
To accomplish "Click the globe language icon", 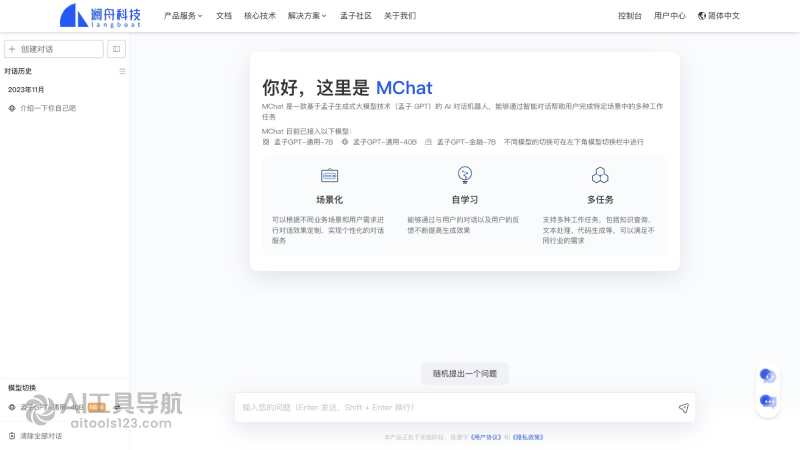I will coord(702,16).
